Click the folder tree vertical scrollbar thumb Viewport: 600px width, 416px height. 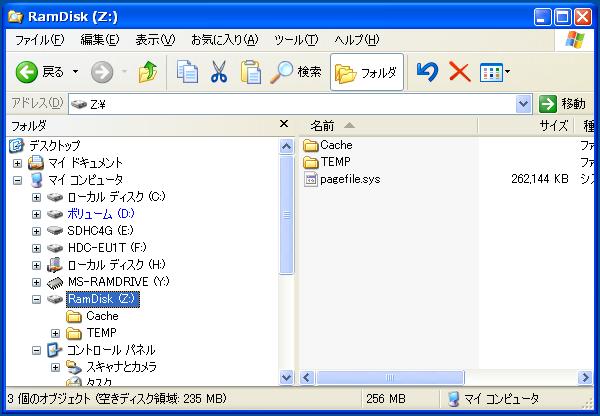pos(286,215)
